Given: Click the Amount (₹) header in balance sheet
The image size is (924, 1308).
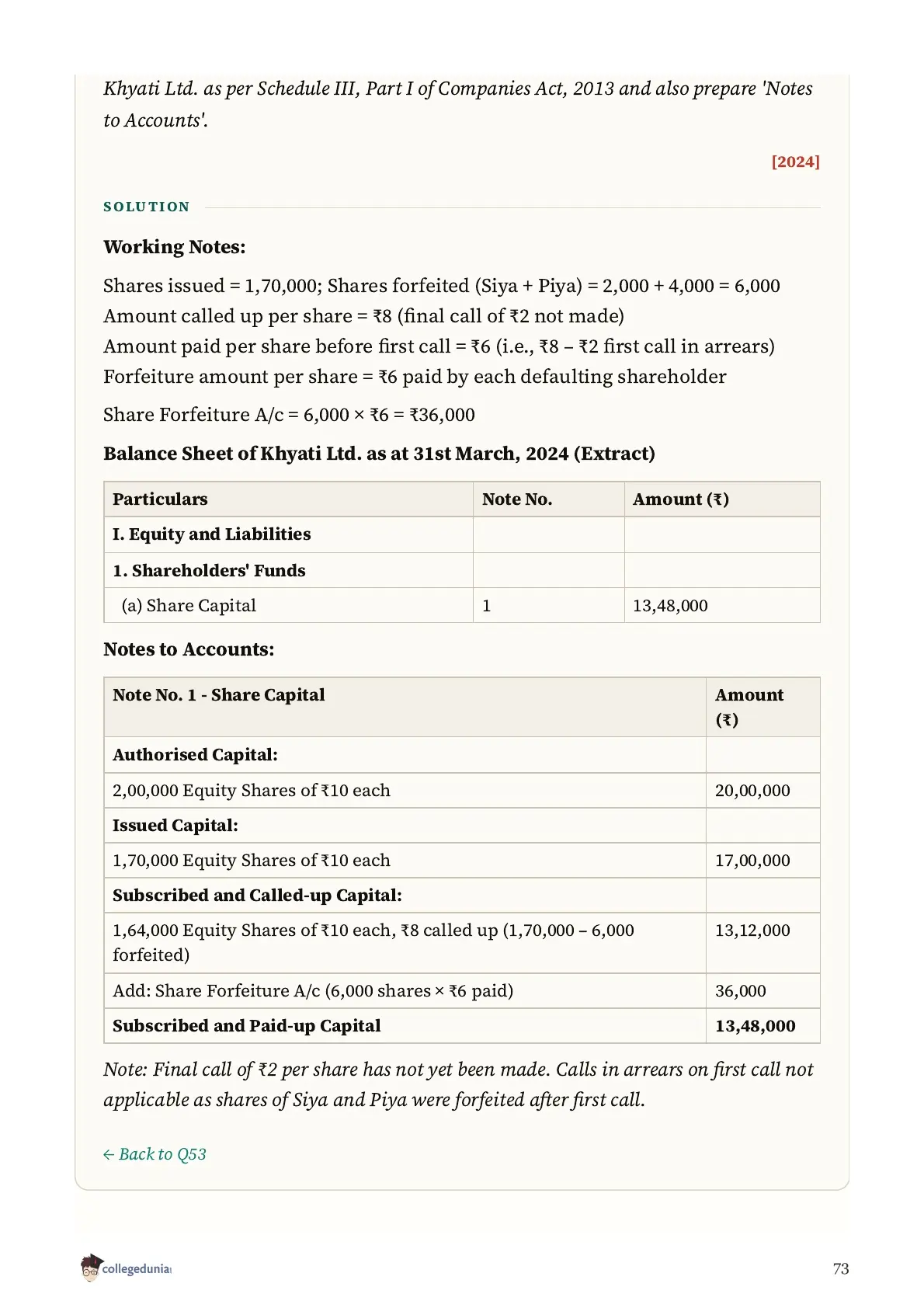Looking at the screenshot, I should [681, 499].
